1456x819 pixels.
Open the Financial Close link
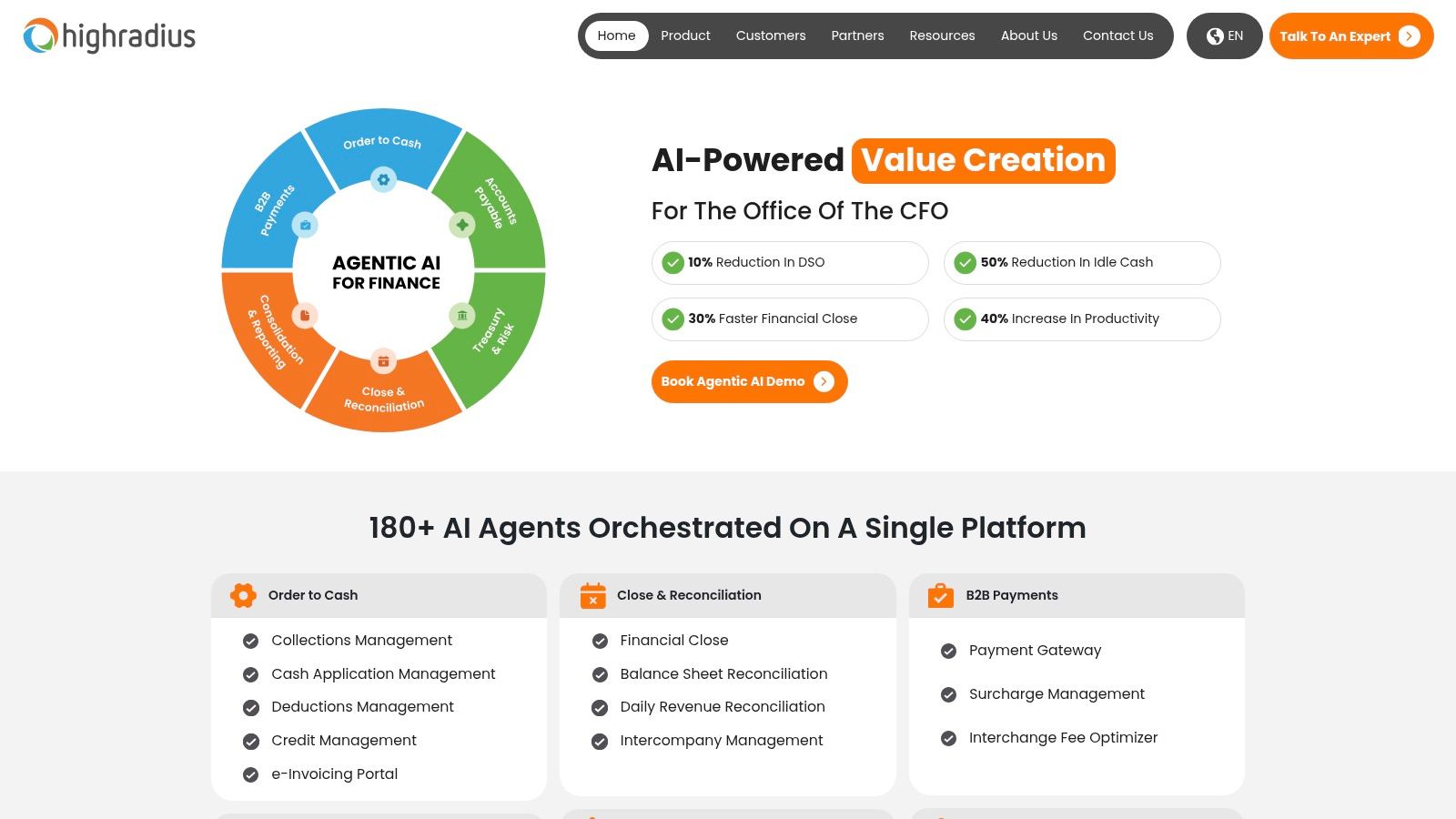tap(674, 641)
